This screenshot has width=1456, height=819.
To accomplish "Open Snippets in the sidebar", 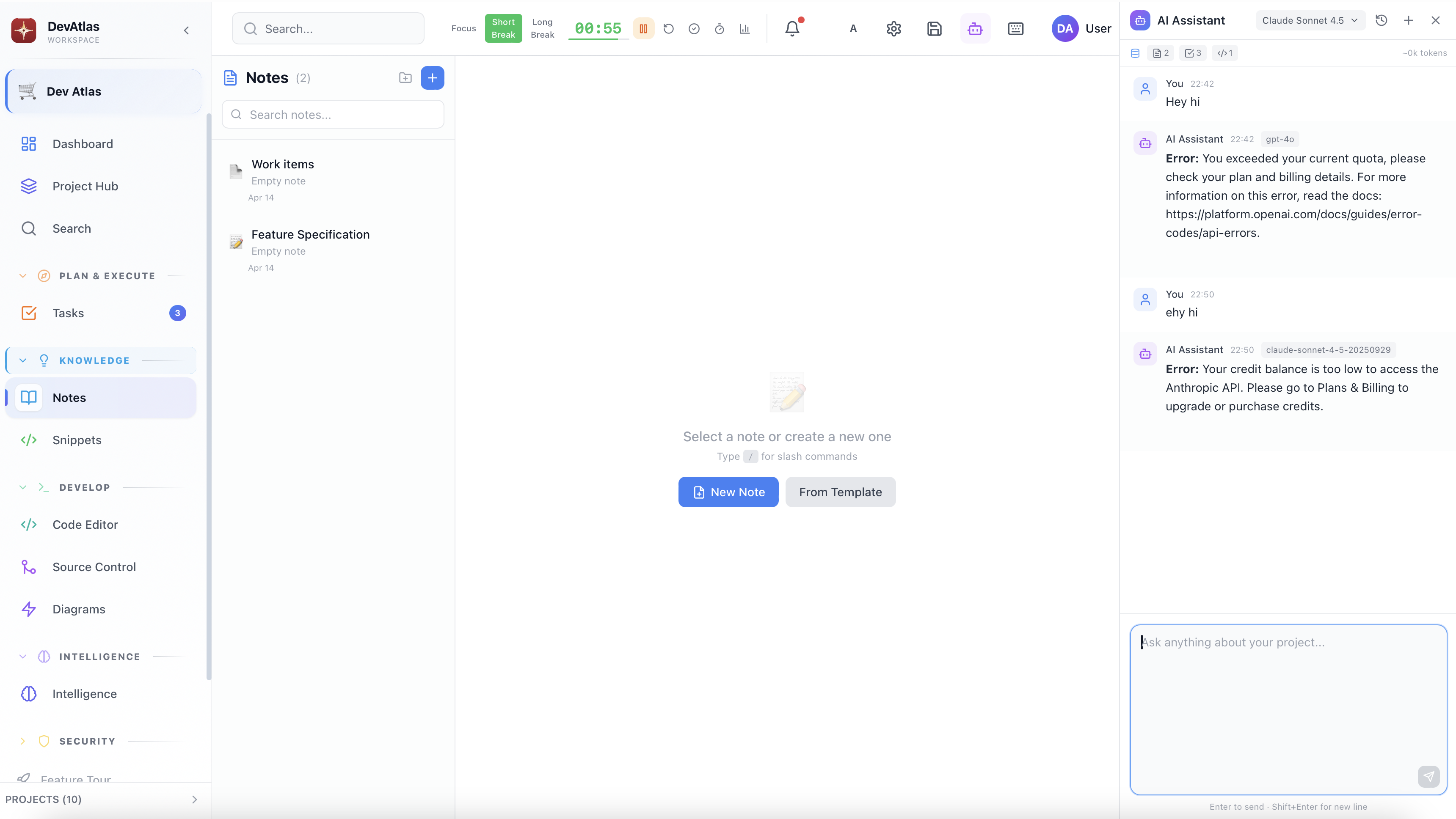I will tap(77, 440).
